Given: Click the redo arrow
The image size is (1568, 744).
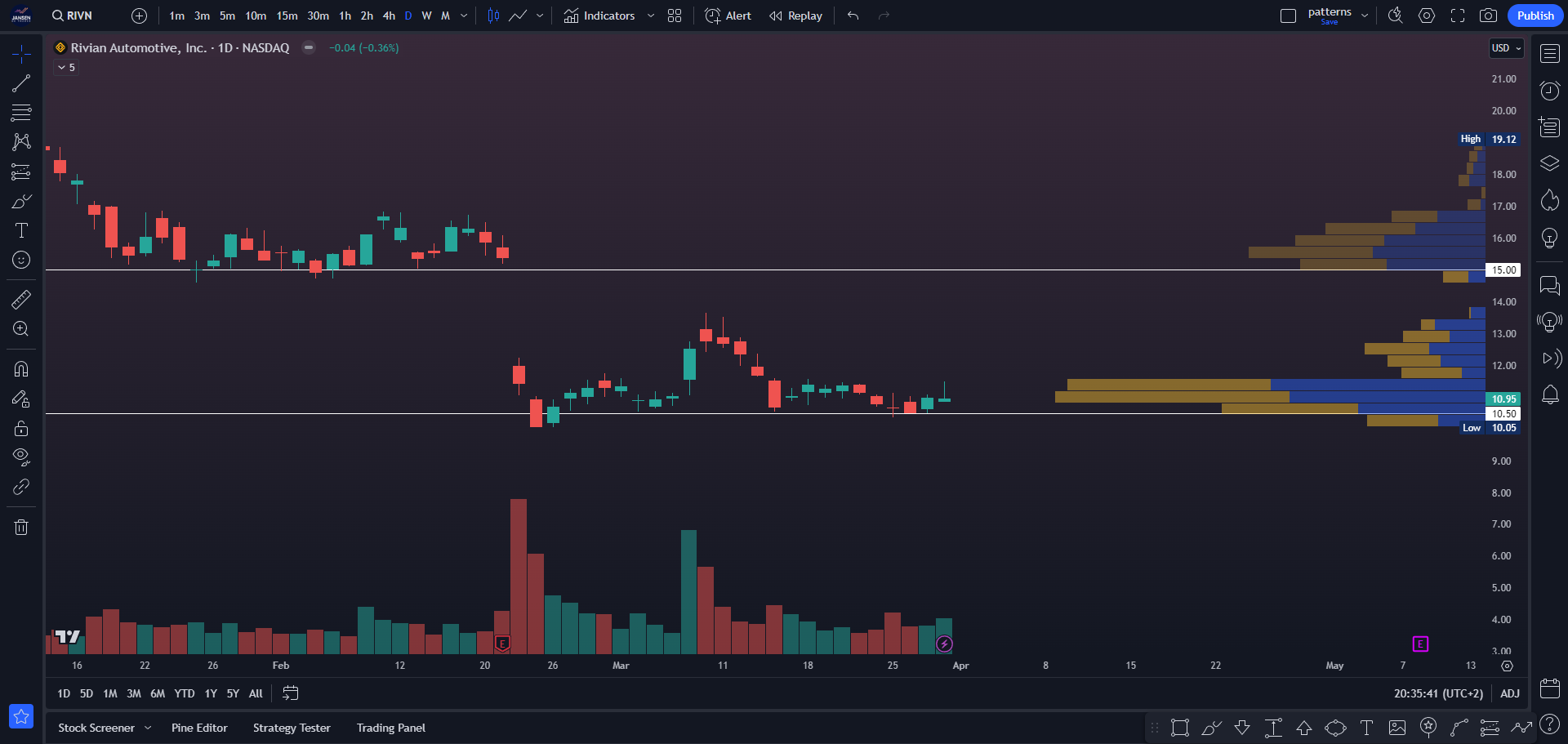Looking at the screenshot, I should 884,16.
